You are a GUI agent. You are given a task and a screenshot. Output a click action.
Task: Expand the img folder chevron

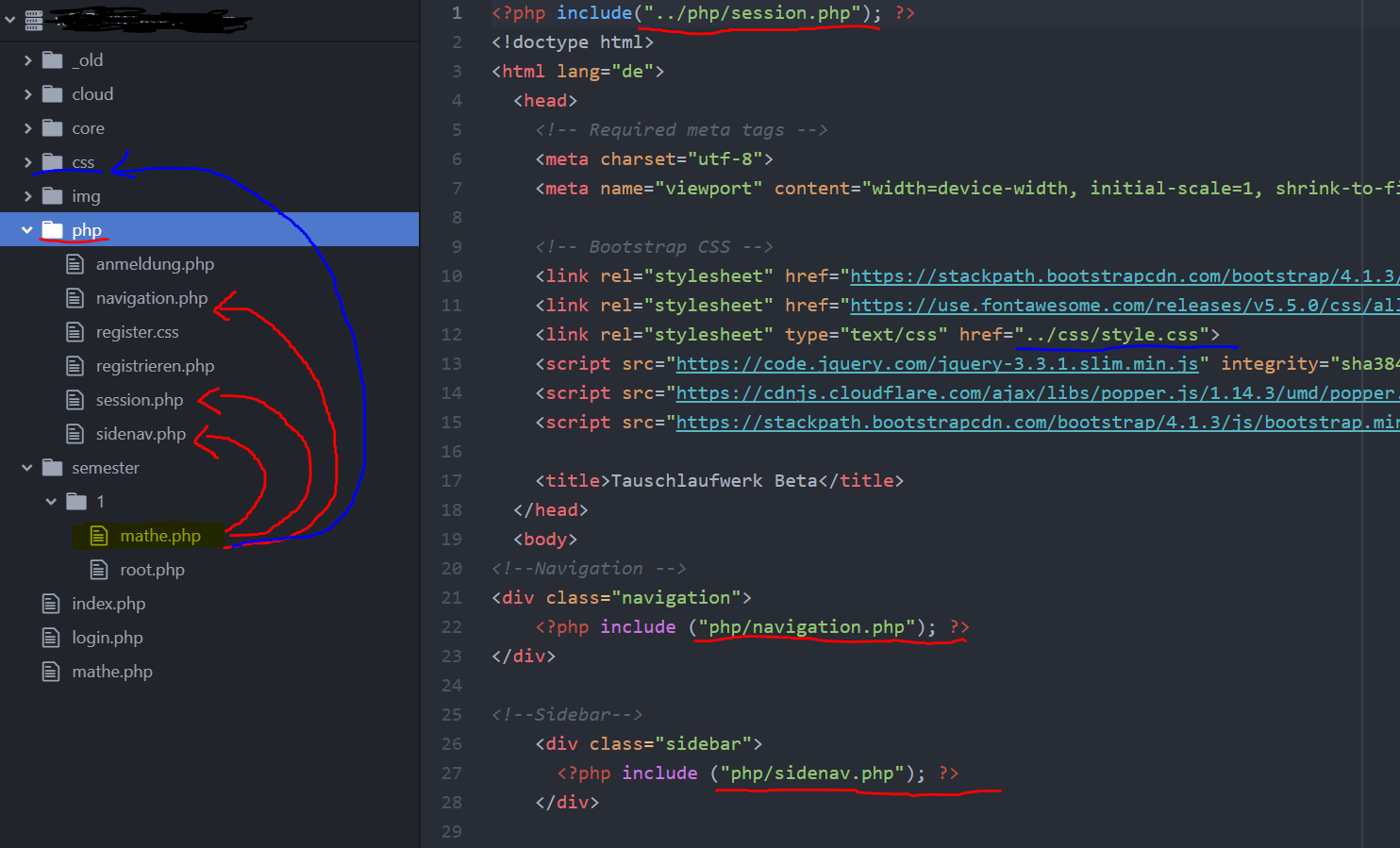27,196
